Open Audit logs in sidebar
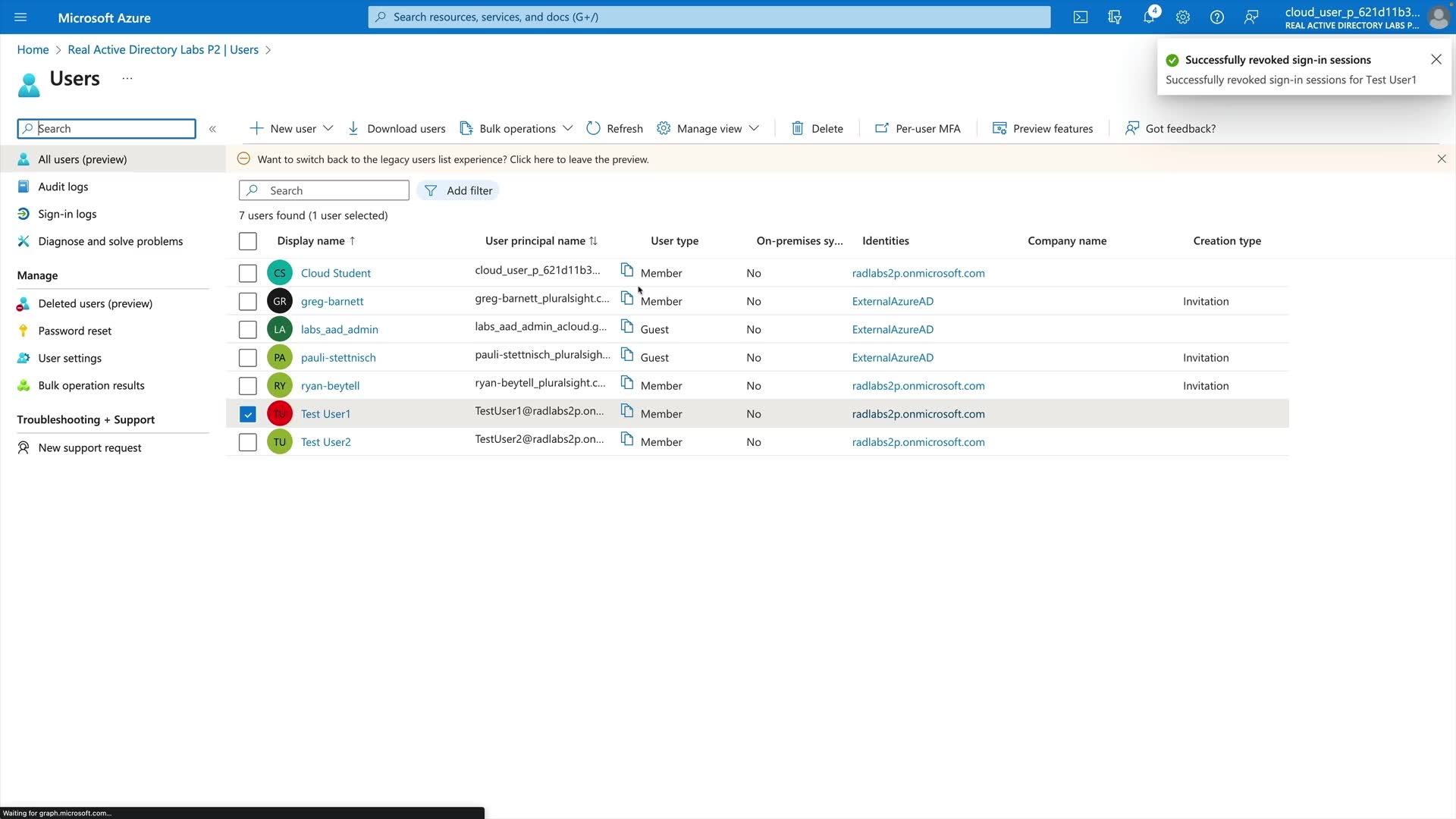This screenshot has height=819, width=1456. pyautogui.click(x=63, y=187)
